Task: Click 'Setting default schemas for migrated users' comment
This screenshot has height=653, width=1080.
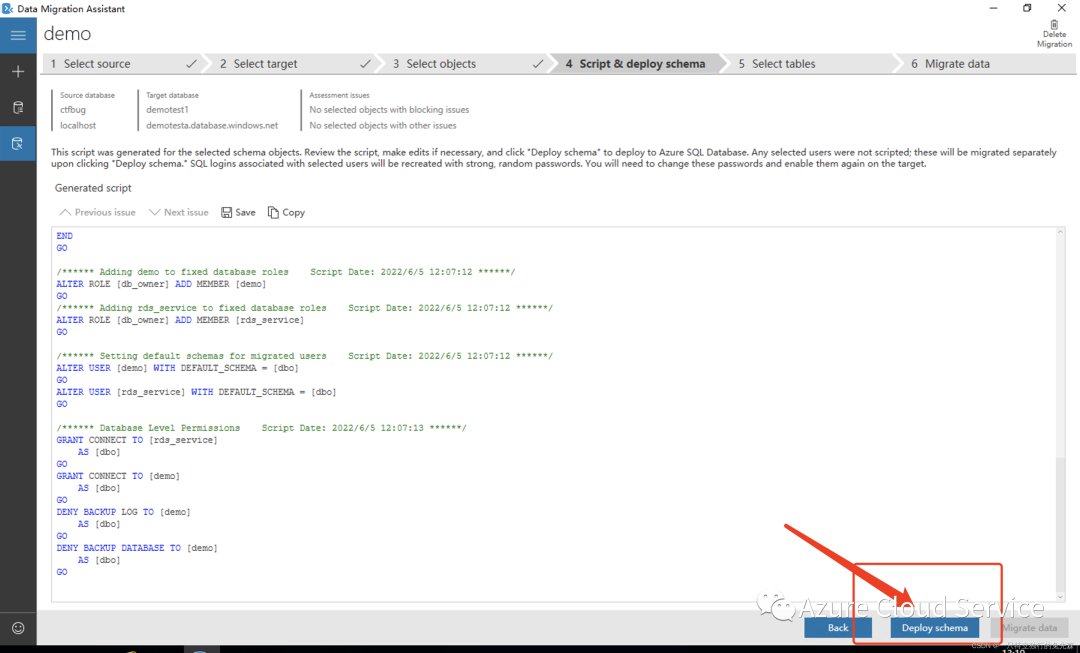Action: 304,356
